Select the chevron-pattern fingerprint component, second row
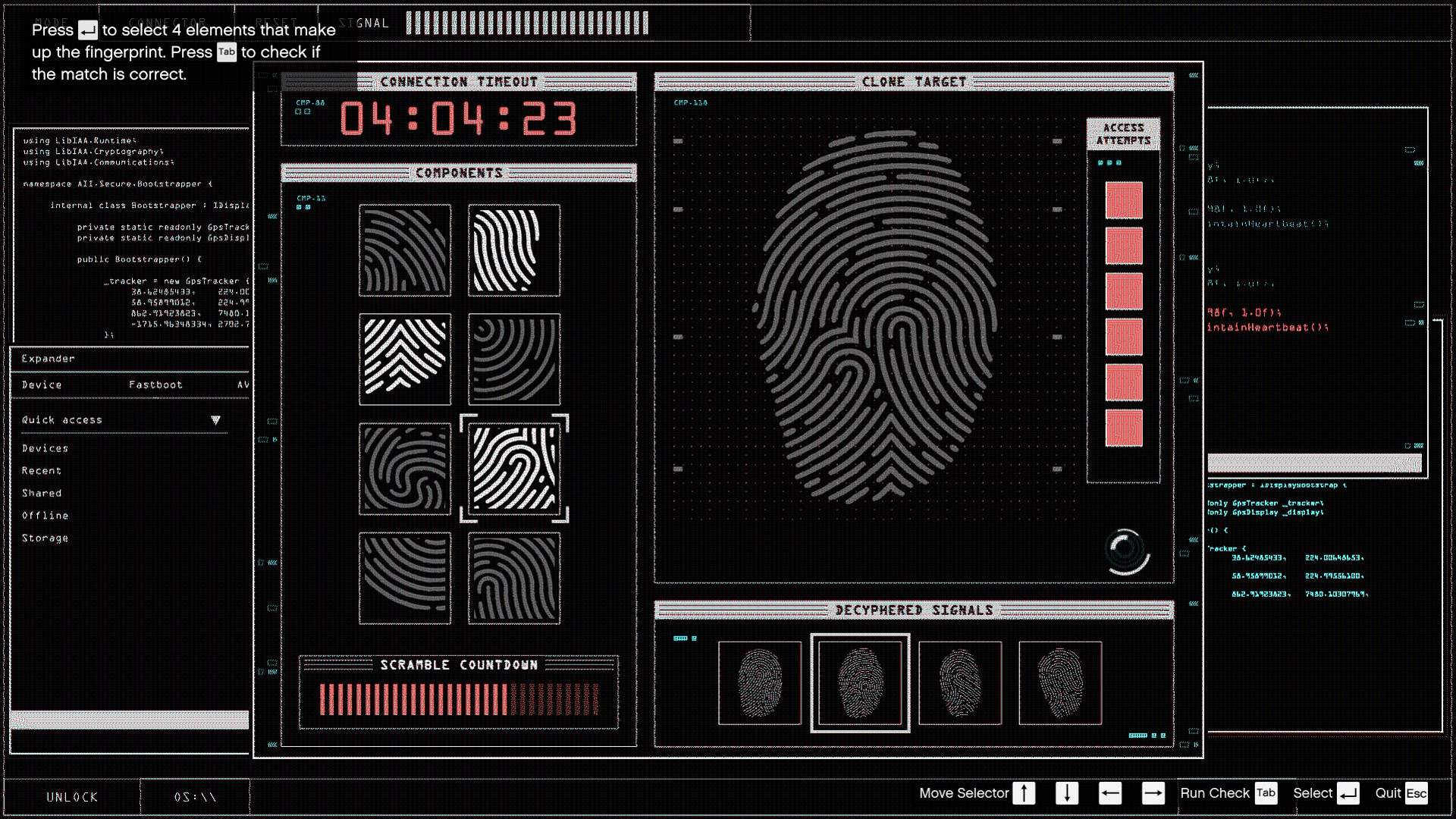 405,359
